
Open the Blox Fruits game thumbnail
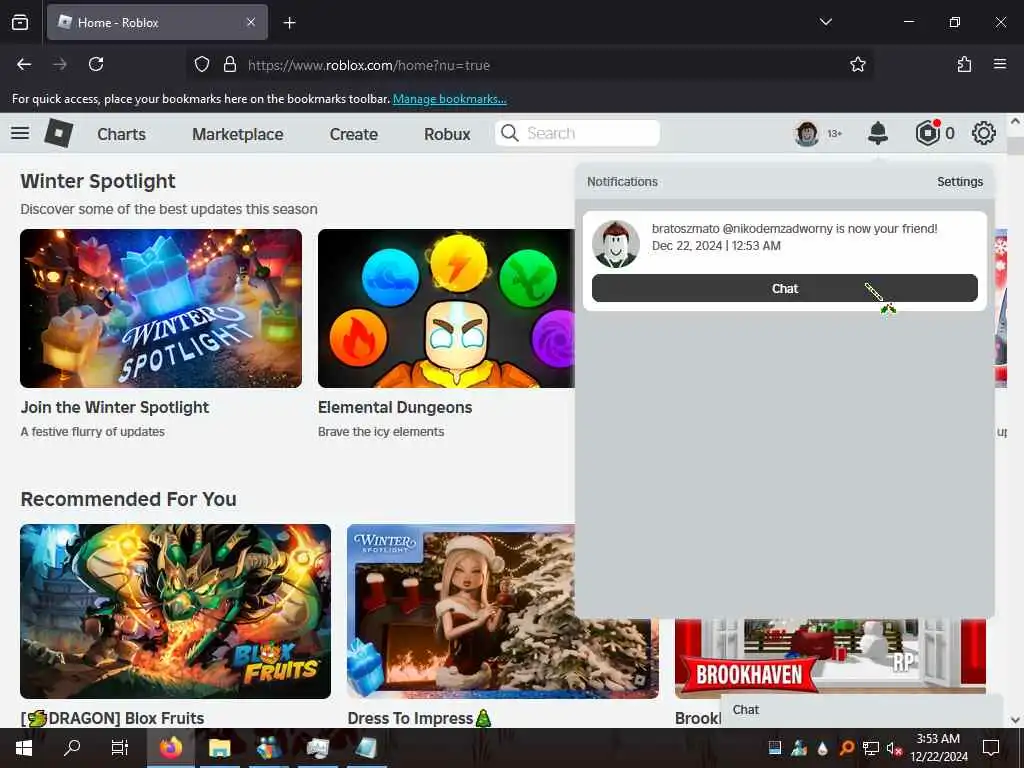coord(175,611)
